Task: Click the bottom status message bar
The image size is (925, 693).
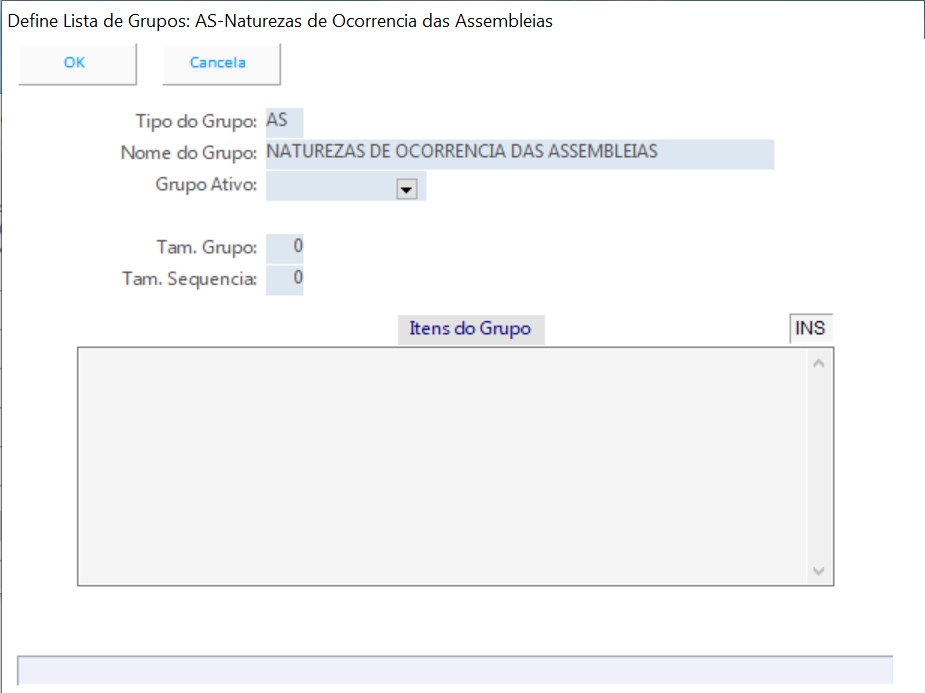Action: [x=455, y=670]
